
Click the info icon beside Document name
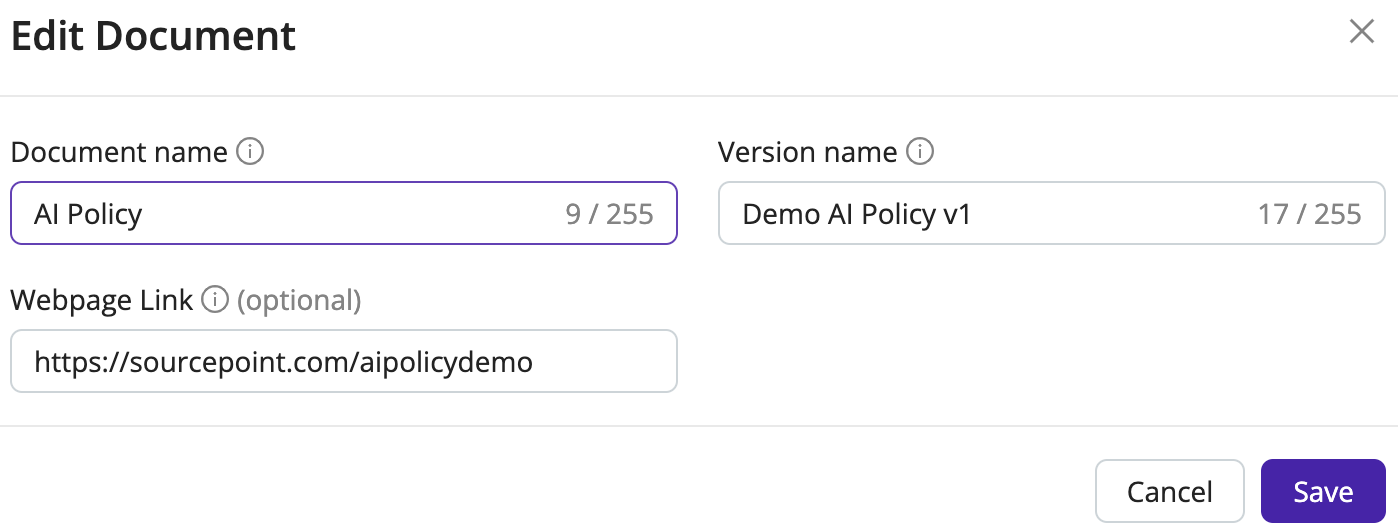pyautogui.click(x=250, y=152)
